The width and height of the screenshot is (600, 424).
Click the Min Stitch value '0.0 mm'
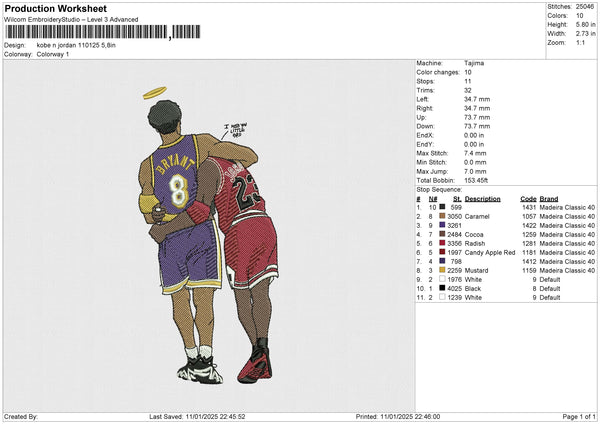(x=475, y=162)
